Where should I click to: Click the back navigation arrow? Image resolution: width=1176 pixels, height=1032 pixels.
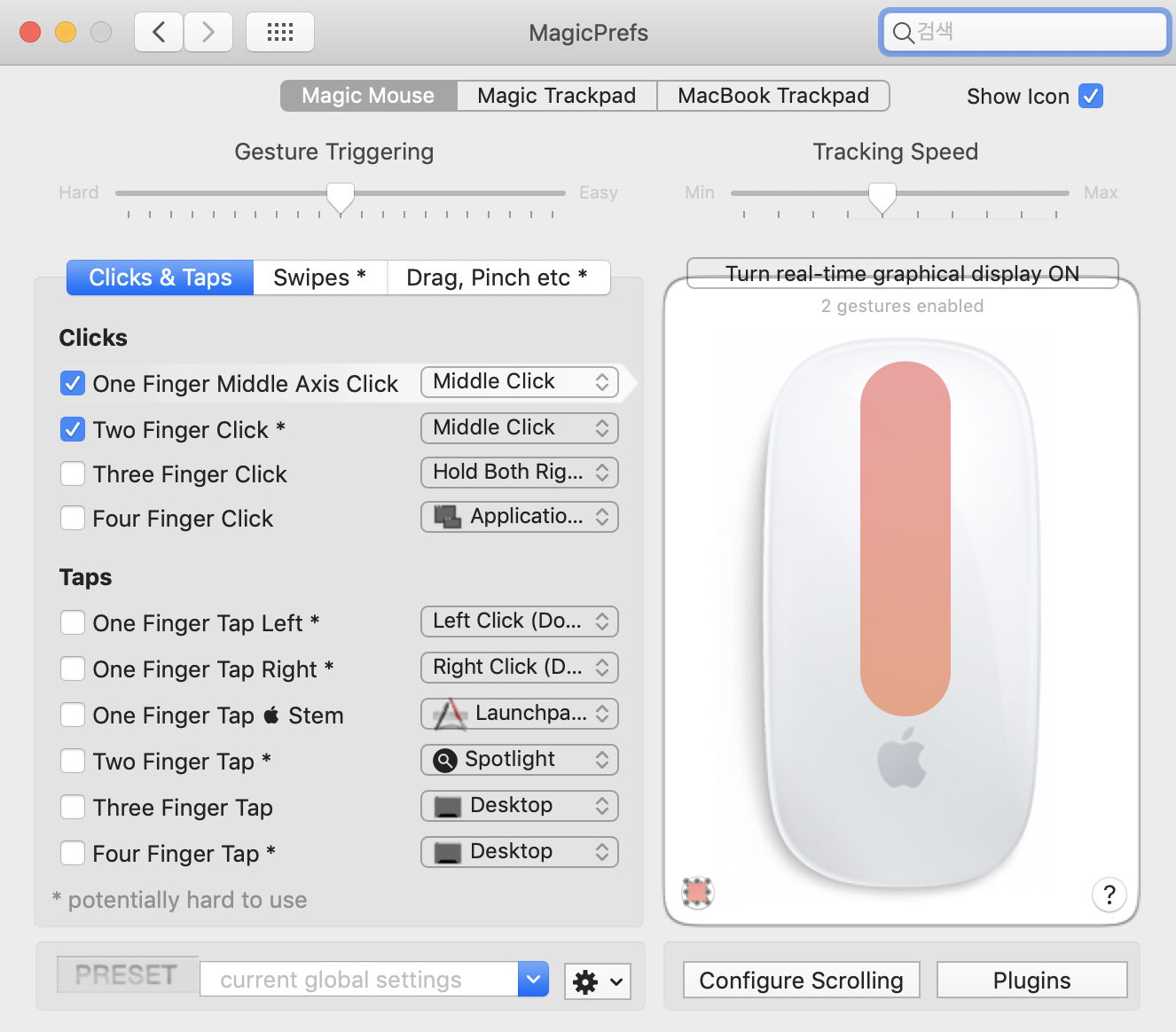pos(159,33)
